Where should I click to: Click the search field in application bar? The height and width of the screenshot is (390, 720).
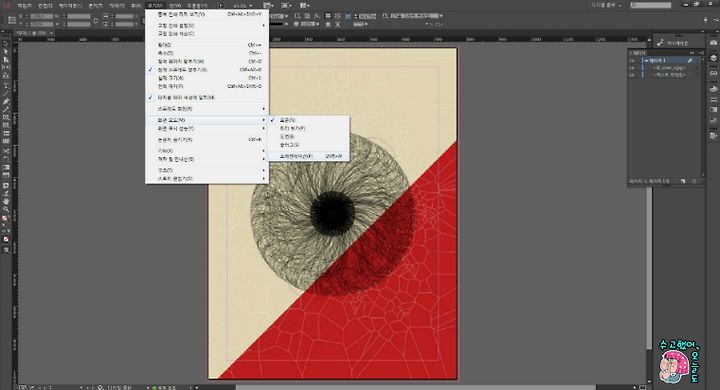pos(651,5)
